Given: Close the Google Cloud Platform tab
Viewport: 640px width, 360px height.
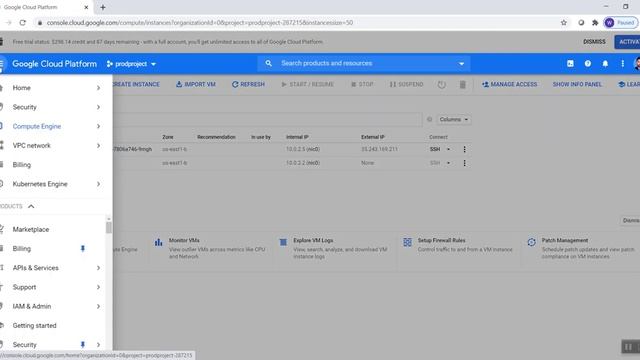Looking at the screenshot, I should click(x=86, y=7).
